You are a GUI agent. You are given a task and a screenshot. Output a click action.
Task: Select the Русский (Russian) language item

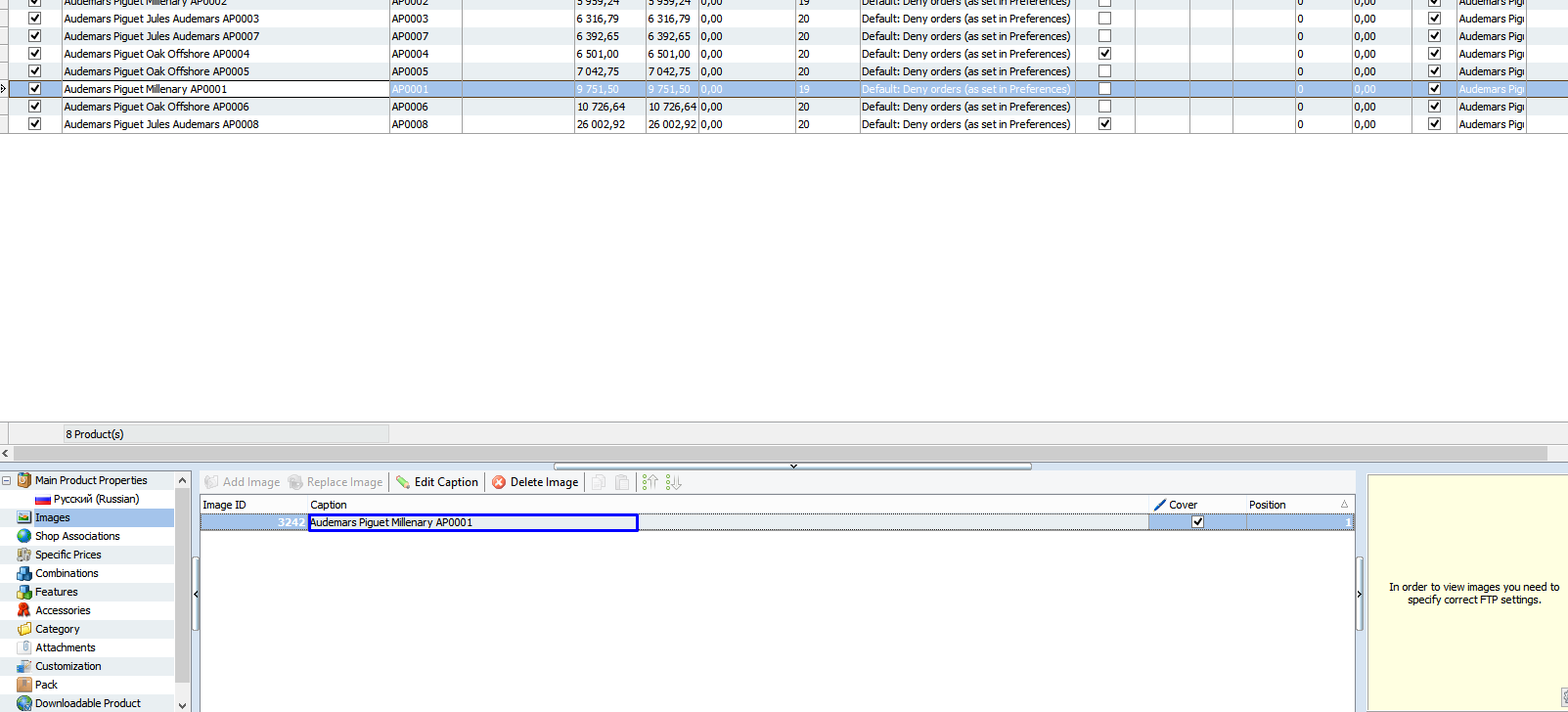coord(96,499)
